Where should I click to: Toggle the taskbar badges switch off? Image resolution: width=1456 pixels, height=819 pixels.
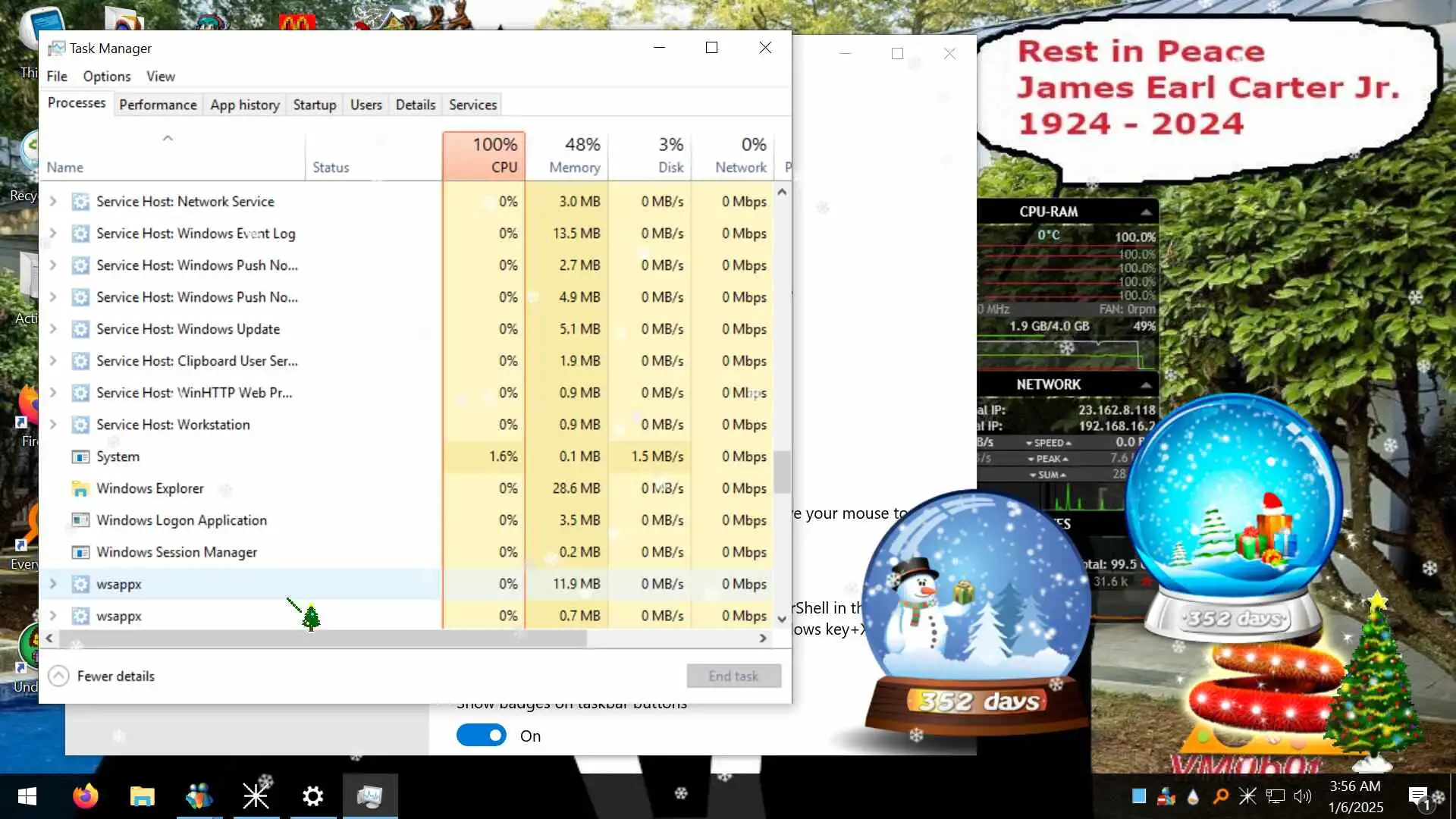[481, 736]
